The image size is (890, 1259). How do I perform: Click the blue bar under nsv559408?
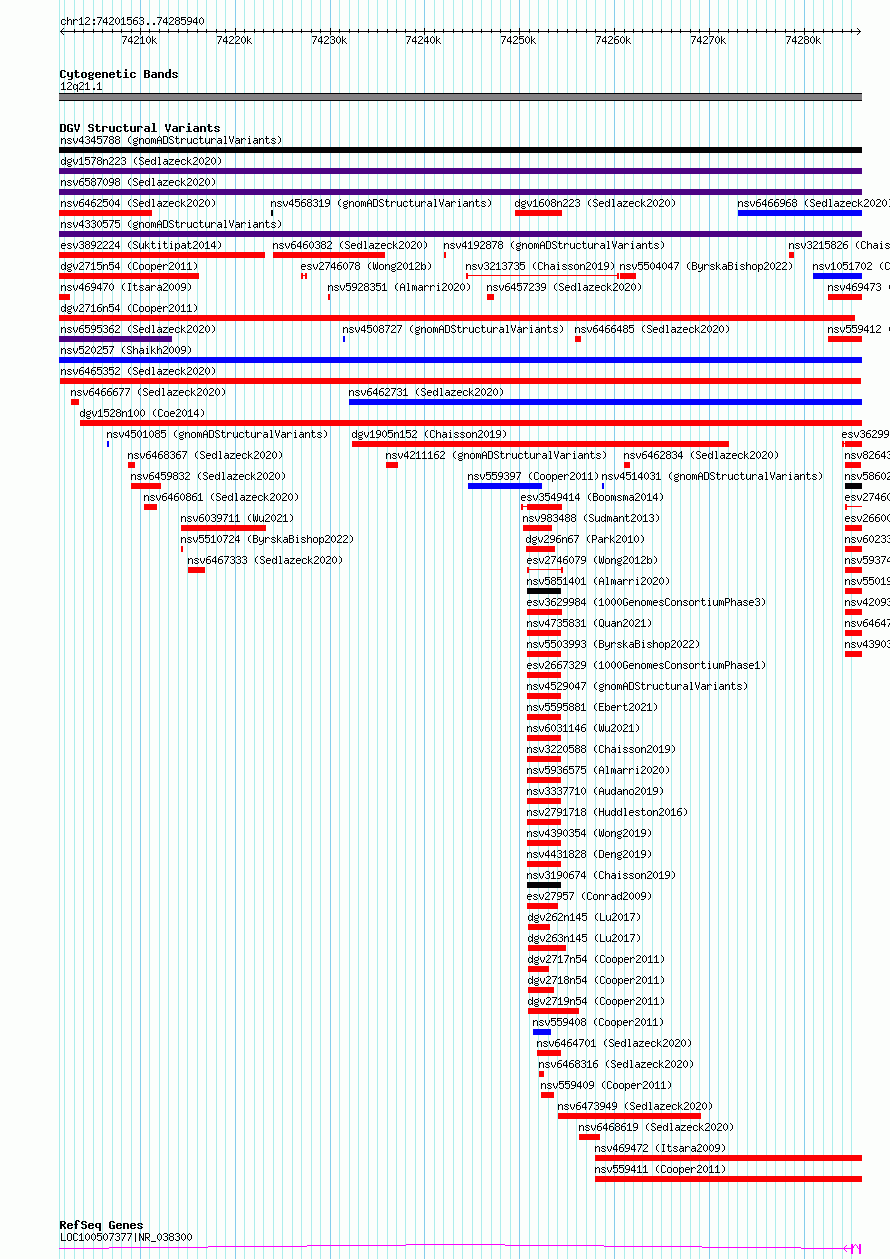click(542, 1032)
